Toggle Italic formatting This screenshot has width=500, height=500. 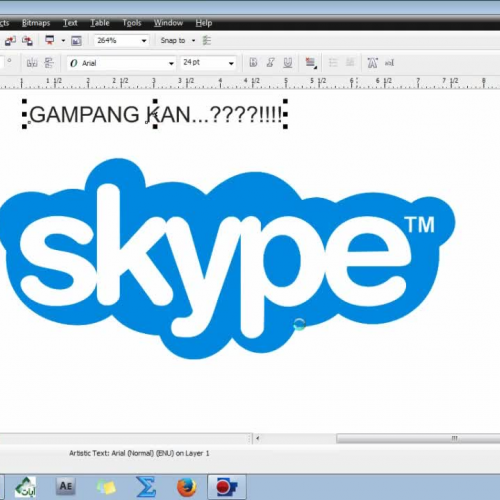pyautogui.click(x=270, y=62)
